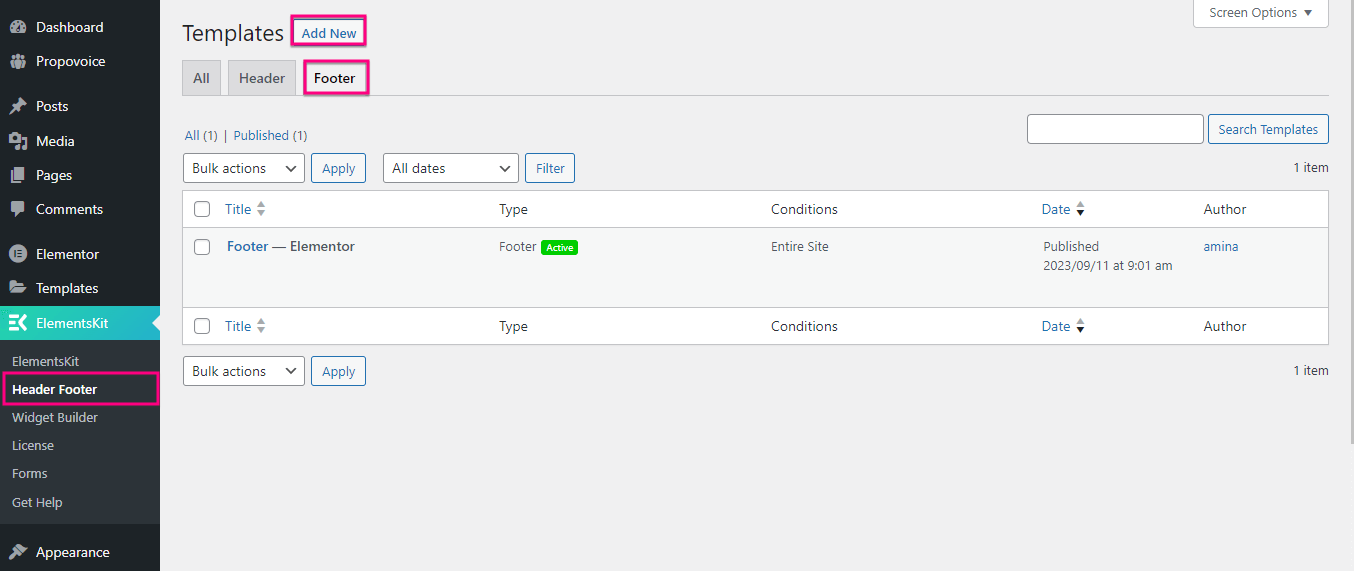Click the Published (1) filter link
This screenshot has height=571, width=1354.
[x=270, y=135]
